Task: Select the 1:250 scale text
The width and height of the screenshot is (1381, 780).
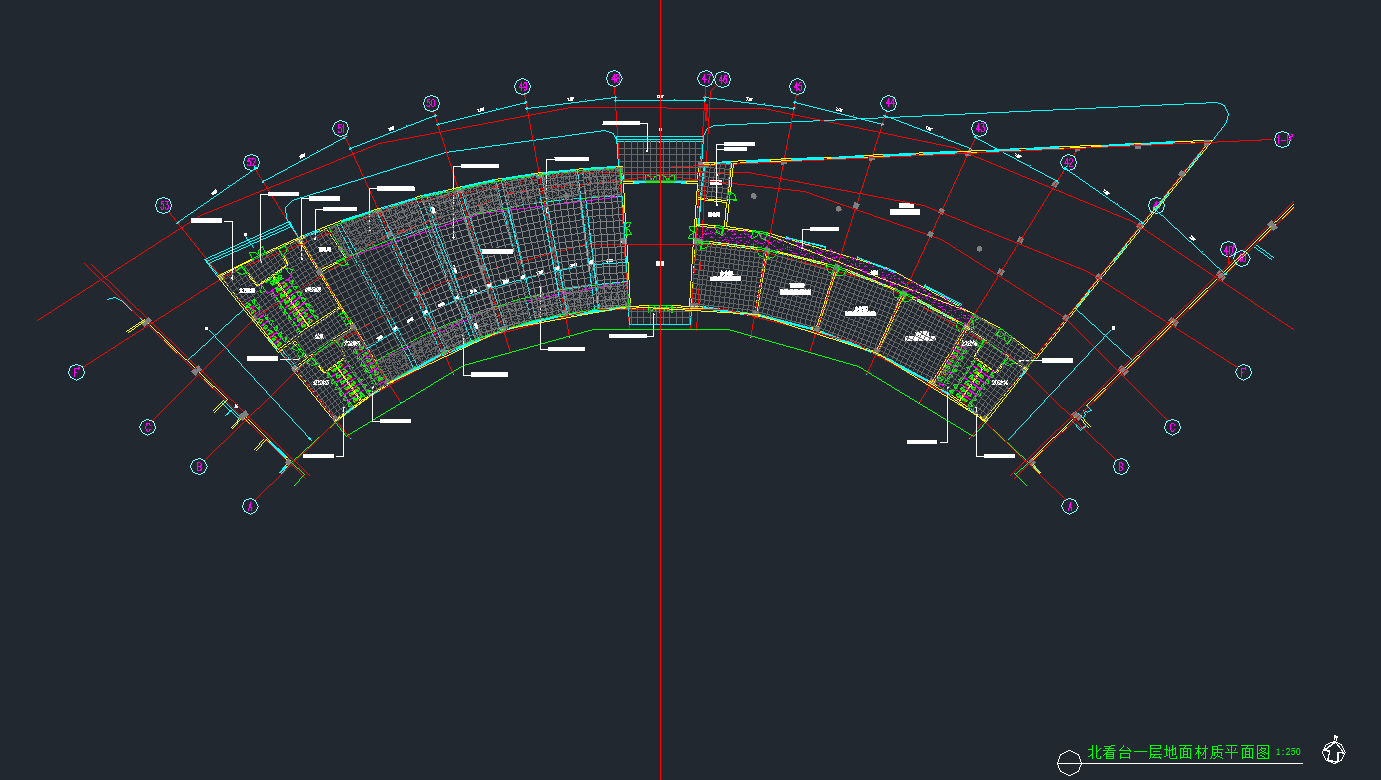Action: [1288, 752]
